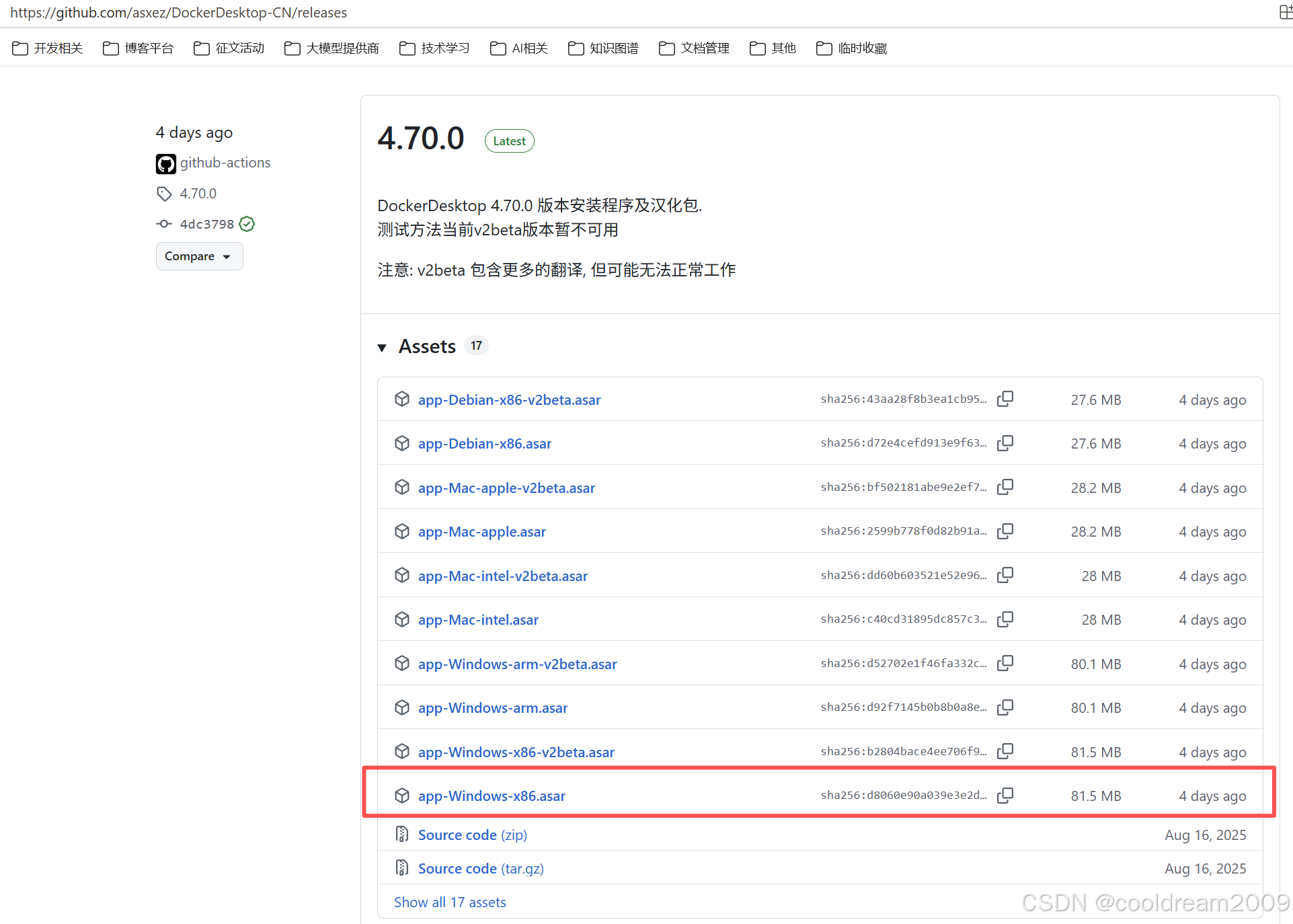
Task: Click the github-actions avatar icon
Action: pos(165,163)
